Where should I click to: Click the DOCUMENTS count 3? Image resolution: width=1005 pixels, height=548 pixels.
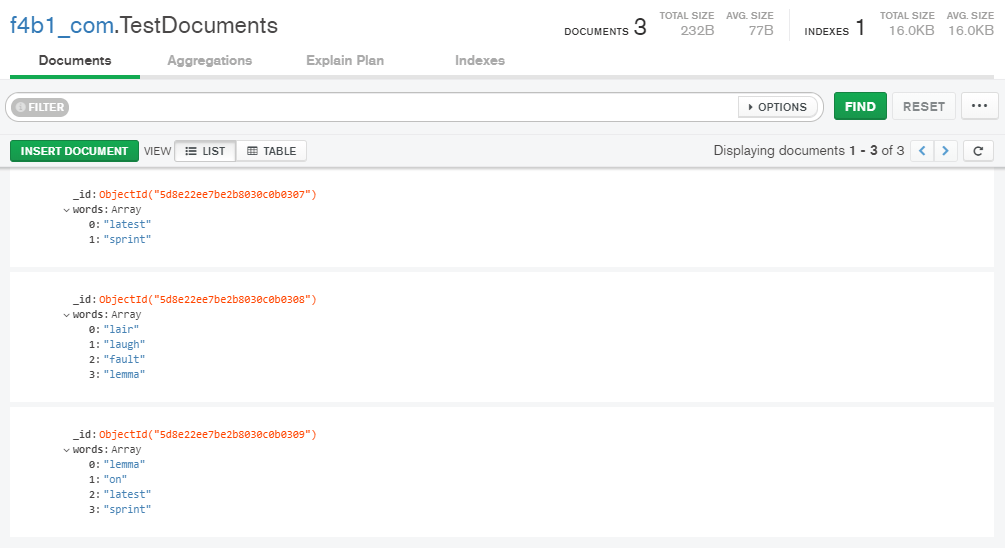pyautogui.click(x=640, y=27)
